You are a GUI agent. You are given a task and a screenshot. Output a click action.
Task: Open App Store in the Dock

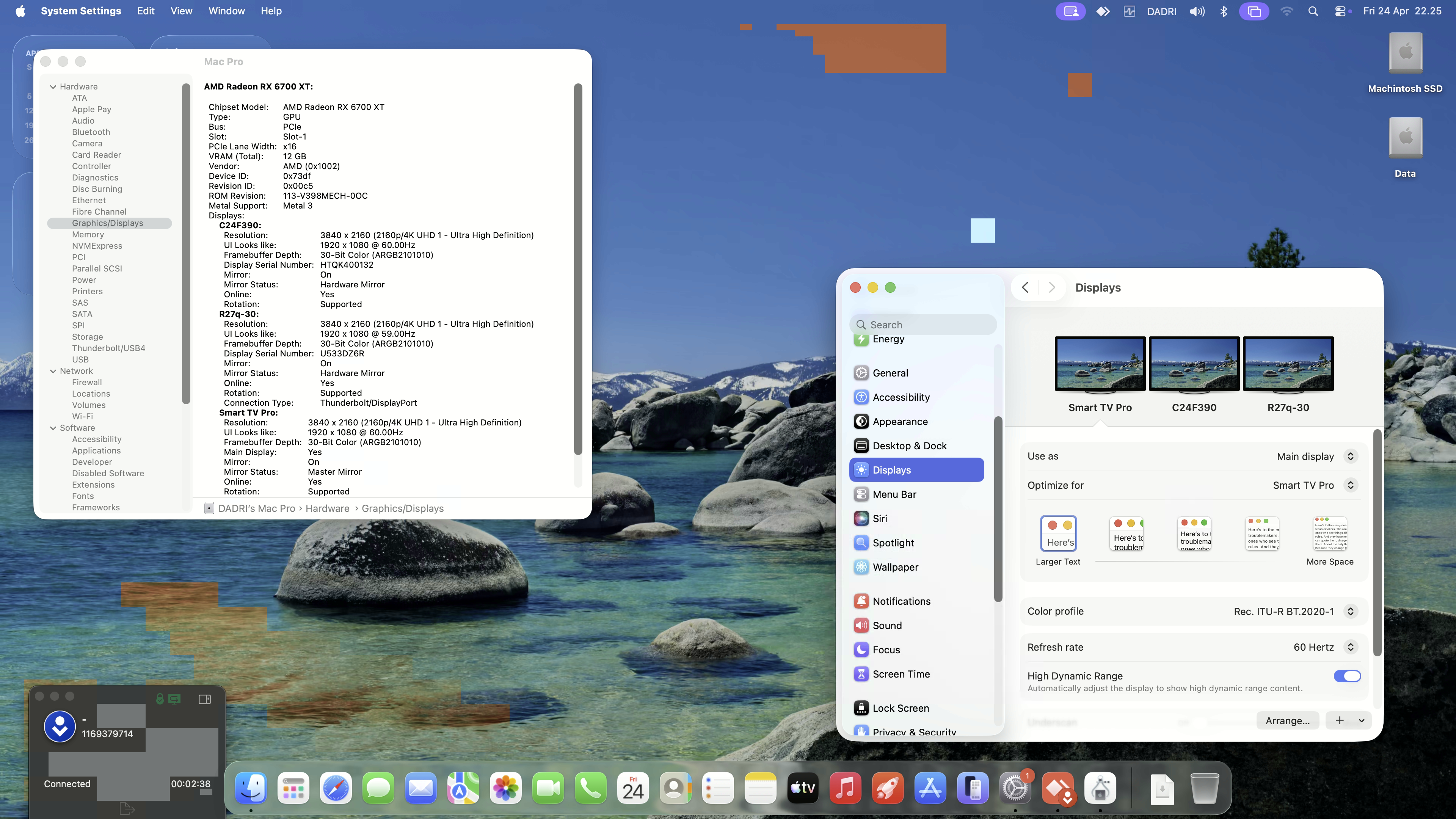tap(930, 788)
